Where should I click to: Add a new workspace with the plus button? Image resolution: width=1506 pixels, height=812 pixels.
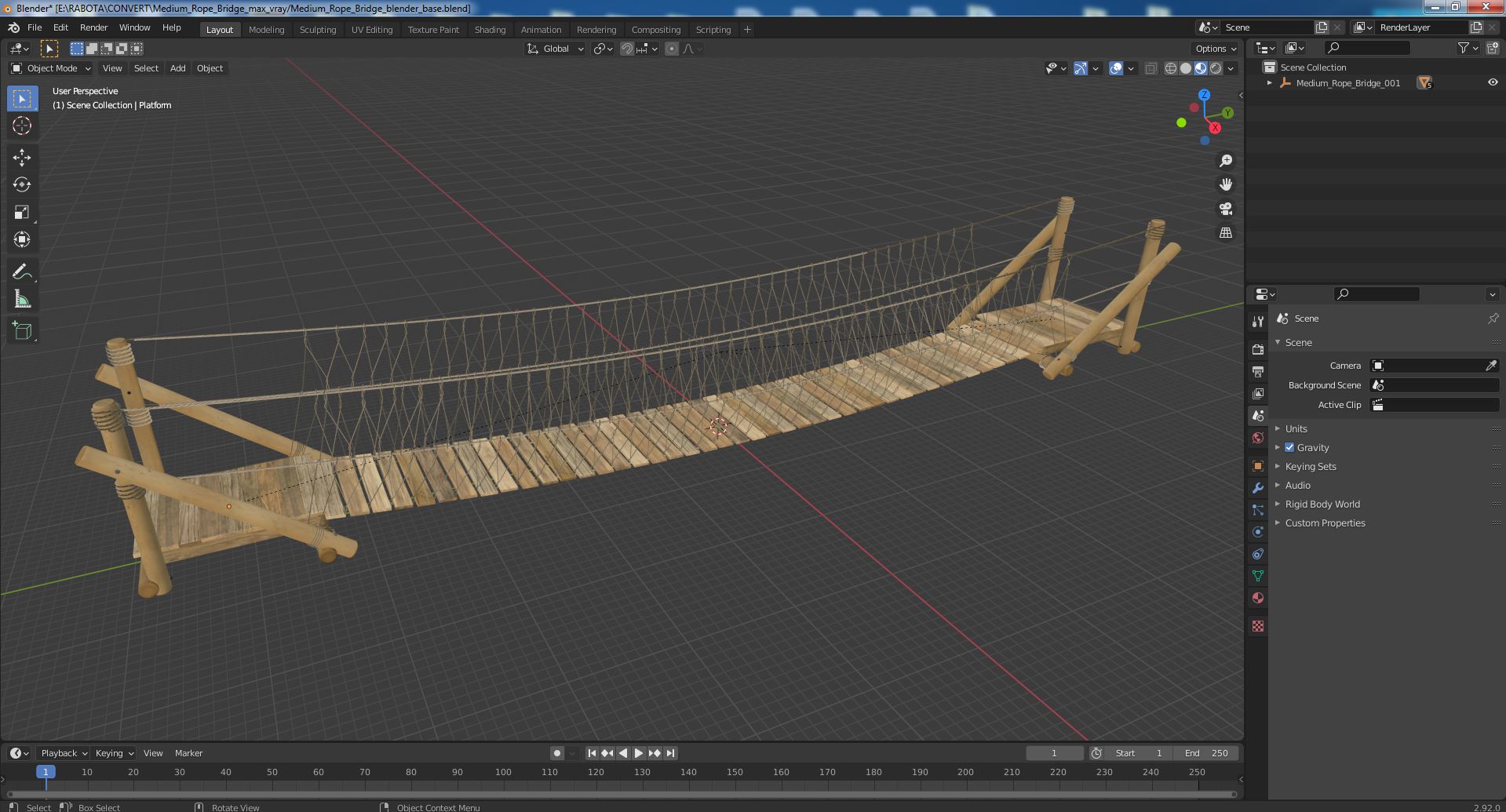point(747,30)
